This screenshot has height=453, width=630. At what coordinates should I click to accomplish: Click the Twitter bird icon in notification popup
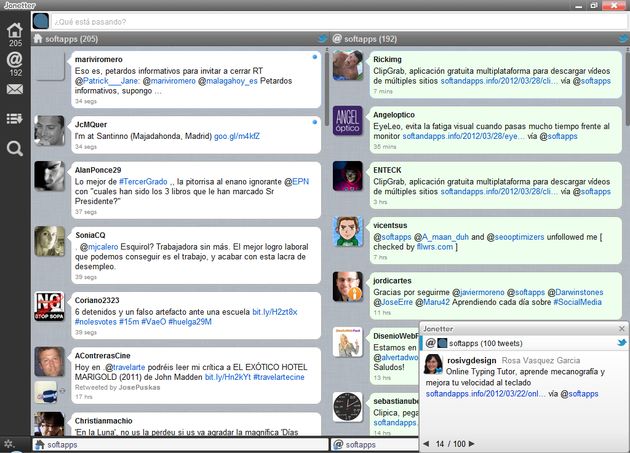622,343
